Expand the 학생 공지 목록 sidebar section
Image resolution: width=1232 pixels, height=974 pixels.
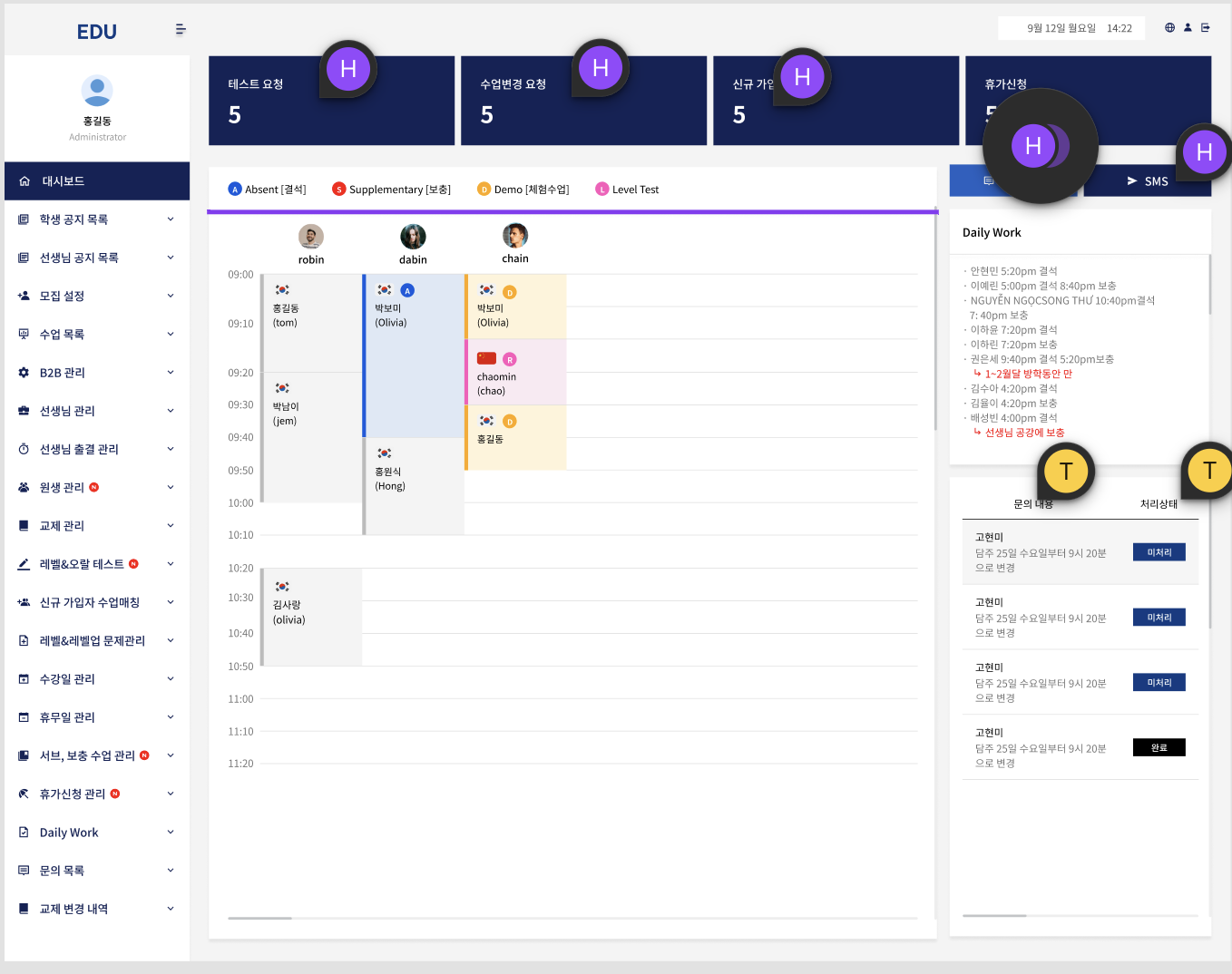[x=171, y=219]
